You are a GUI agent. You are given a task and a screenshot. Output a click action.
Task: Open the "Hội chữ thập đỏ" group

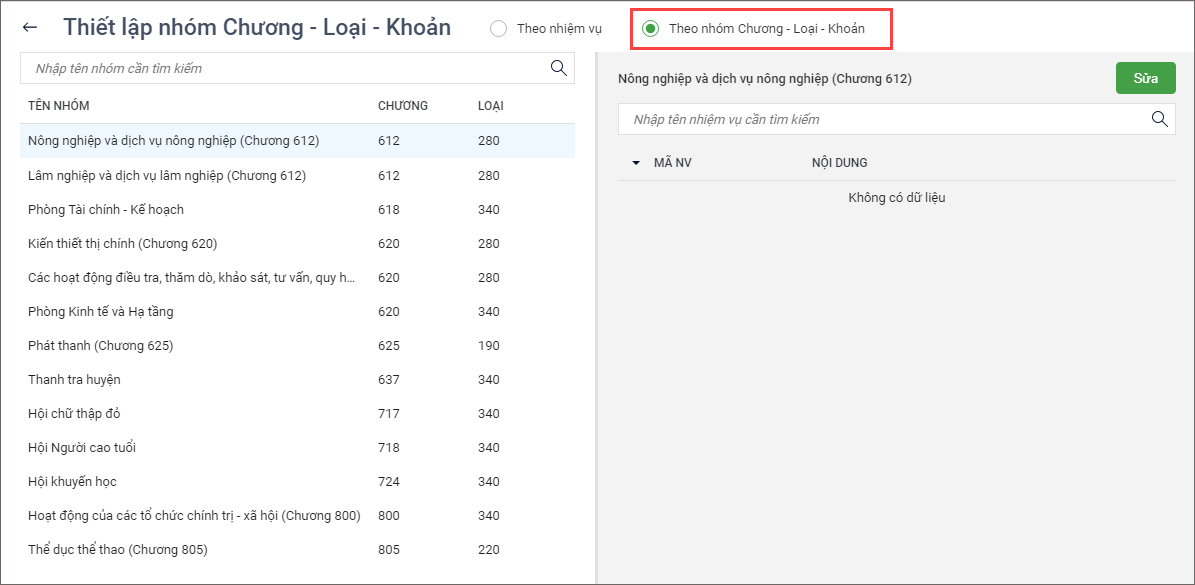click(x=74, y=414)
